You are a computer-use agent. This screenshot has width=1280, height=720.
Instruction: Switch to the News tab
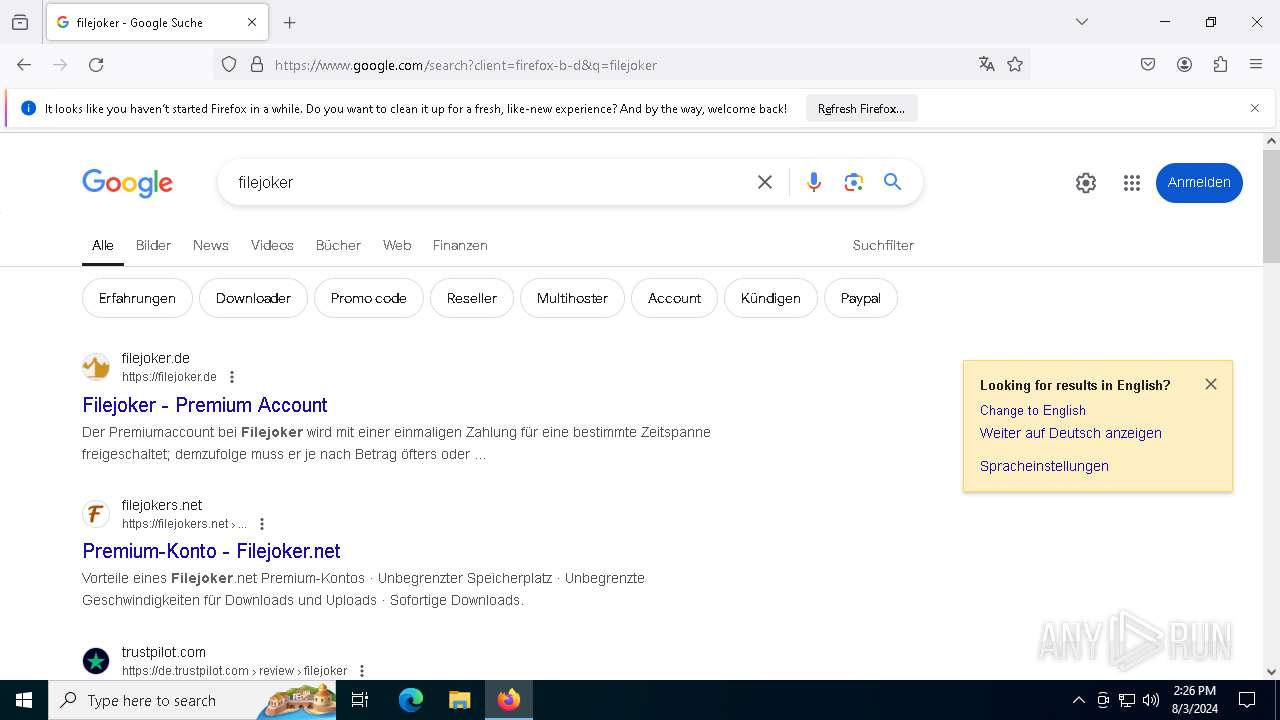coord(211,245)
